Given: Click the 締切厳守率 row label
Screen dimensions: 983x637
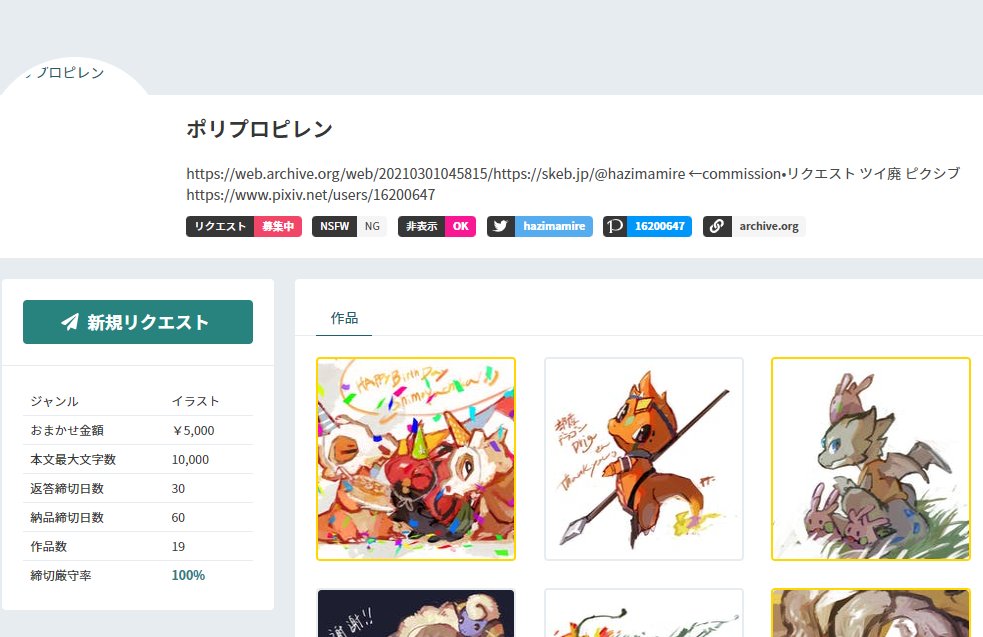Looking at the screenshot, I should pyautogui.click(x=61, y=576).
